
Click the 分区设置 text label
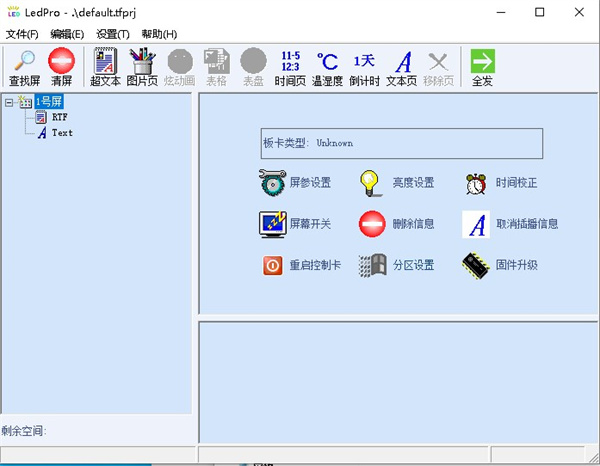click(413, 265)
